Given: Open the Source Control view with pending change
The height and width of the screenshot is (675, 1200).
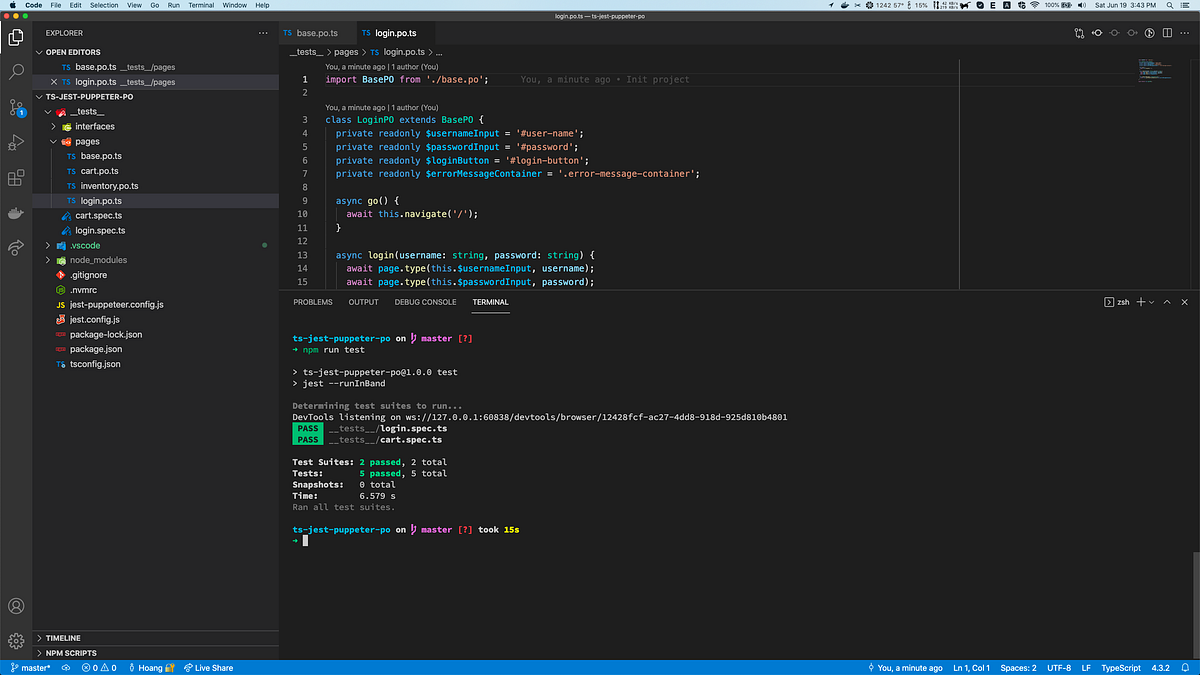Looking at the screenshot, I should pyautogui.click(x=14, y=107).
